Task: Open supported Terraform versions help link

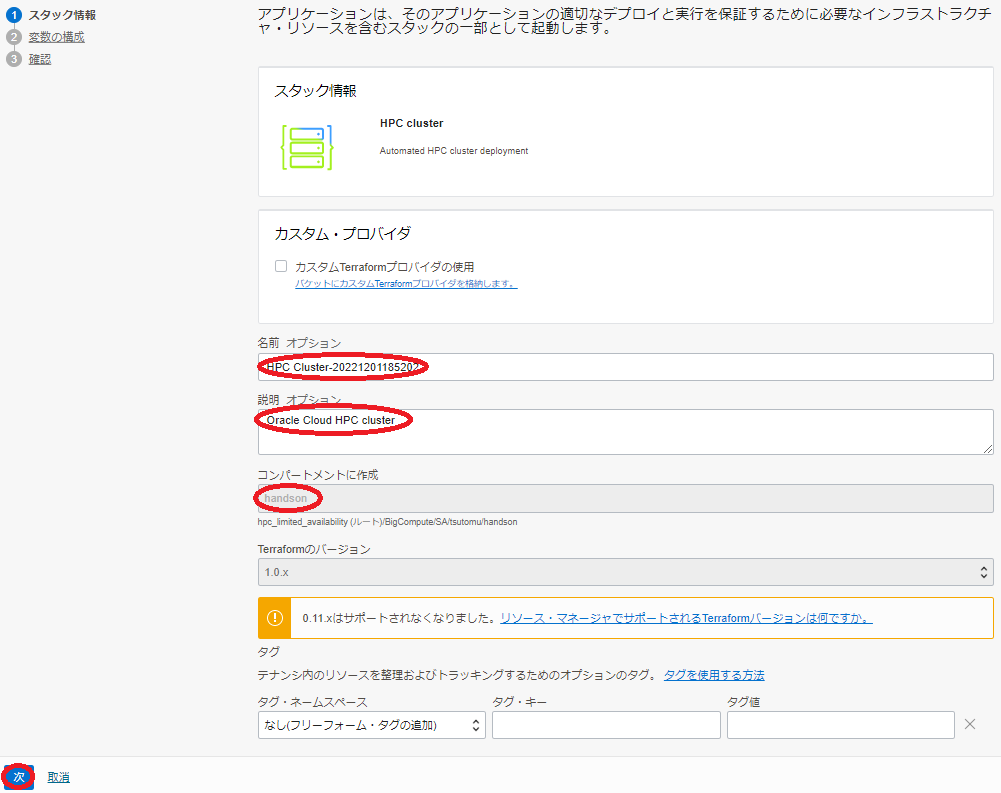Action: [686, 619]
